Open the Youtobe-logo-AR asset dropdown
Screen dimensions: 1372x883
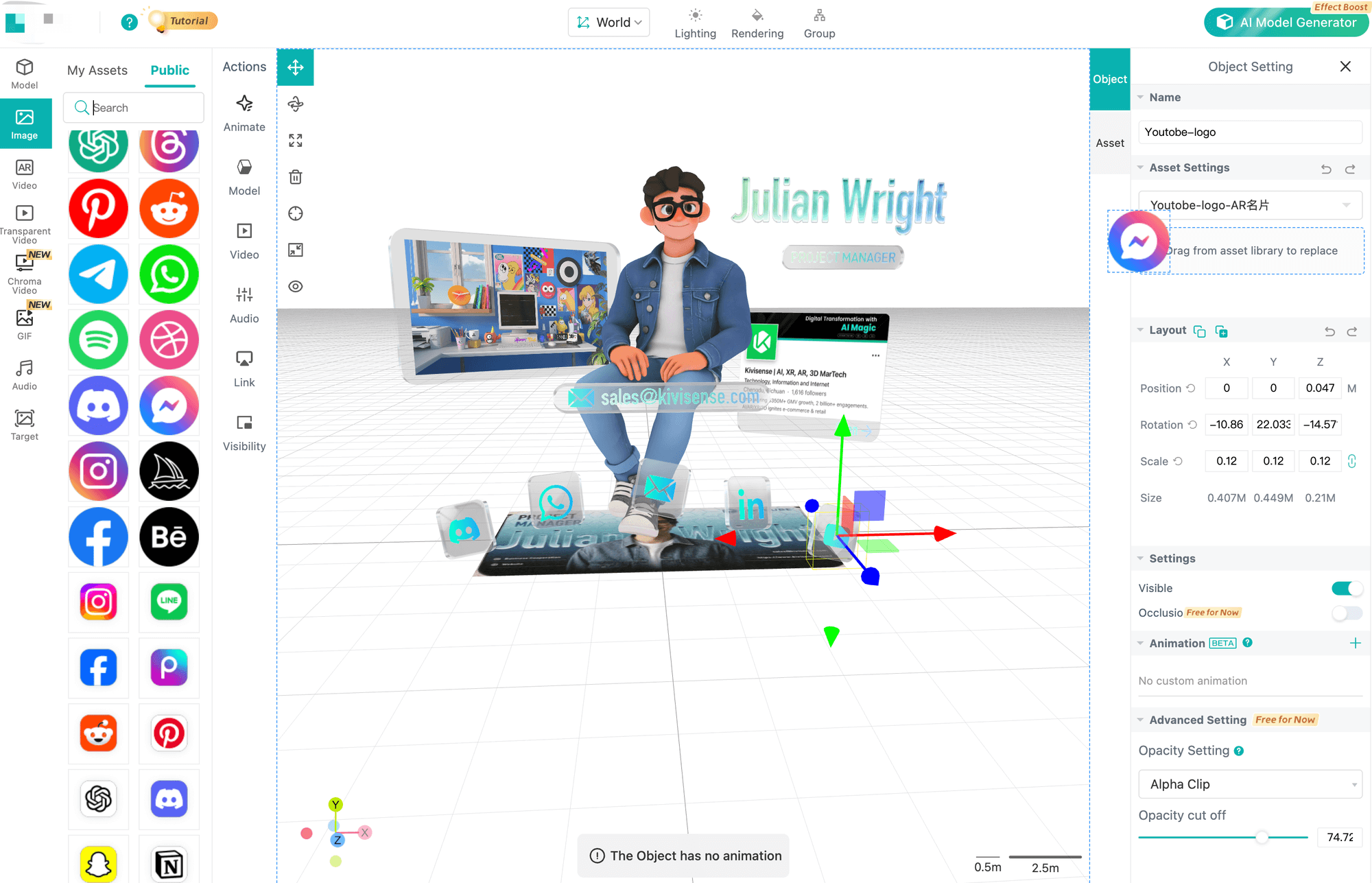(x=1249, y=205)
